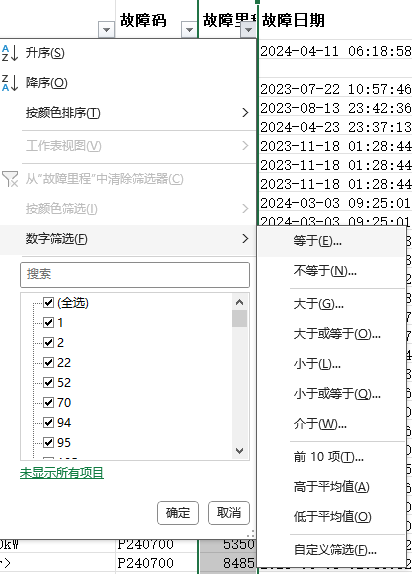Click cell 2024-03-03 09:25:01
This screenshot has height=574, width=412.
336,203
